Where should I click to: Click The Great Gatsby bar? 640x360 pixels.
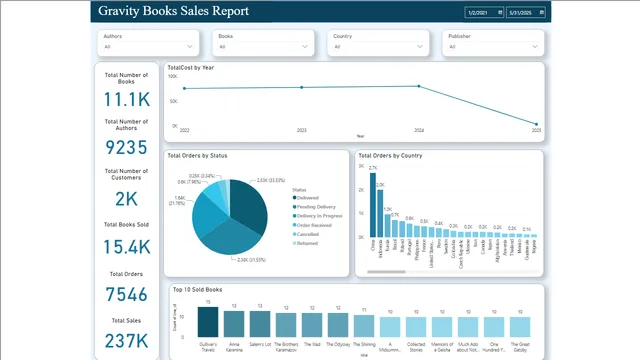coord(520,327)
